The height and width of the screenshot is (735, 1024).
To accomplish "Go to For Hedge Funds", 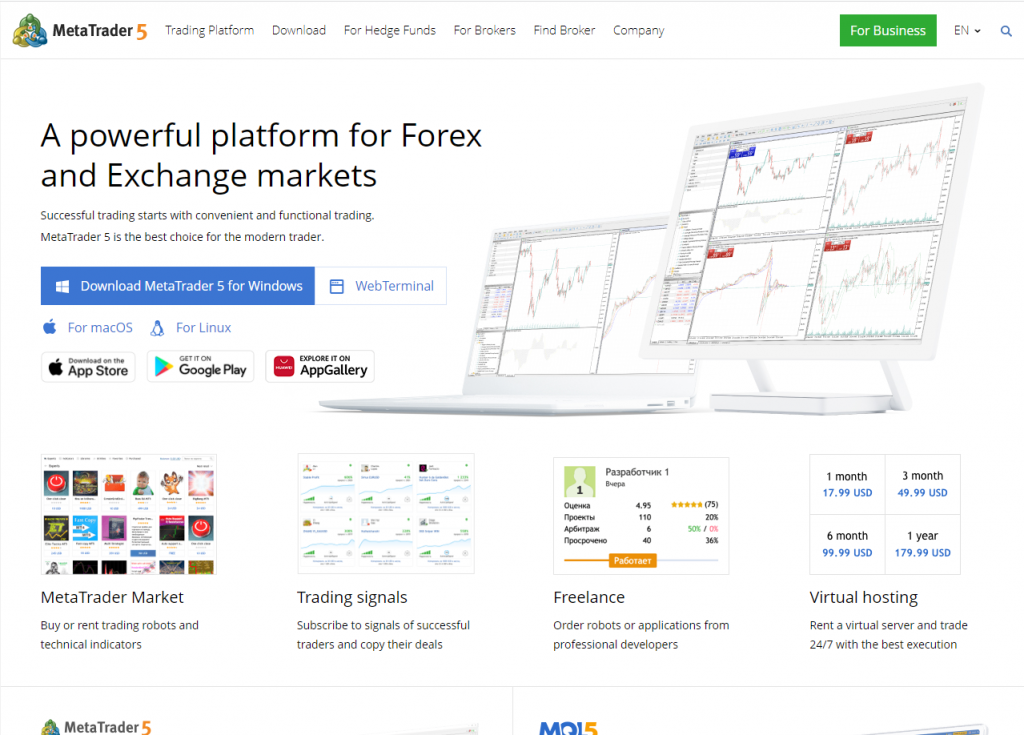I will [x=390, y=30].
